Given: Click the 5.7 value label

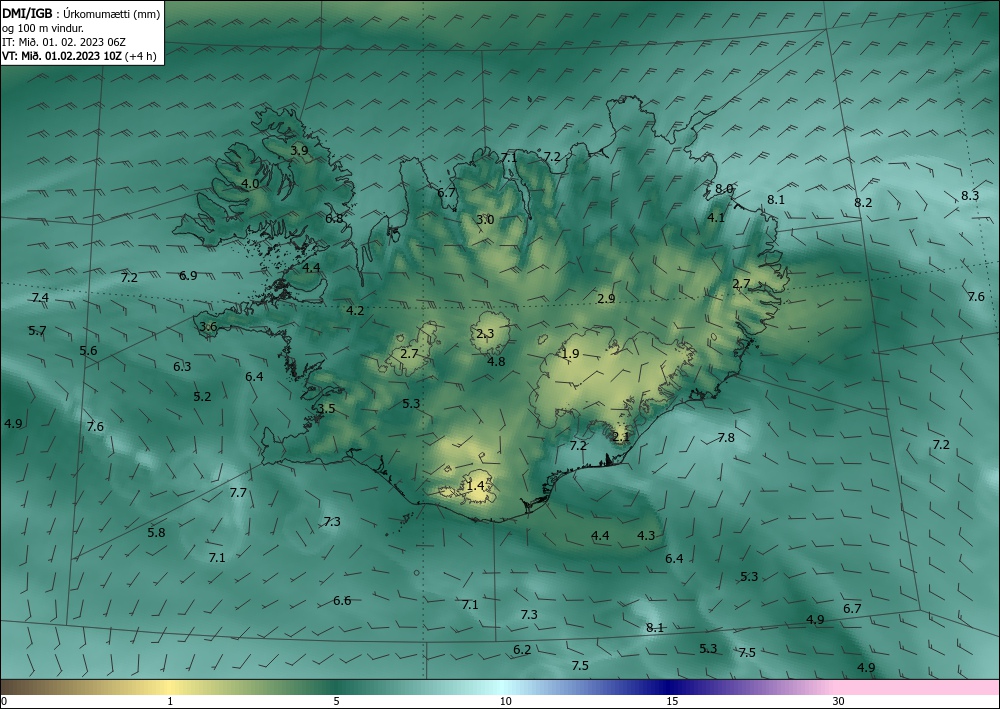Looking at the screenshot, I should (37, 330).
